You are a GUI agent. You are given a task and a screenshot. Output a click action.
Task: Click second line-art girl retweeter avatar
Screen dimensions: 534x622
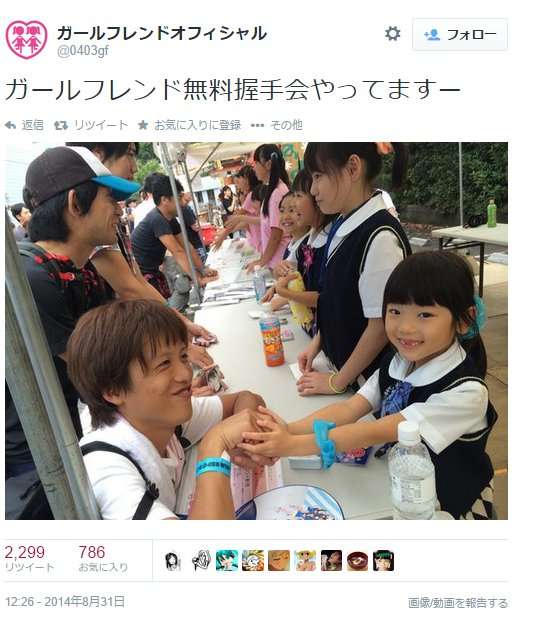[201, 561]
